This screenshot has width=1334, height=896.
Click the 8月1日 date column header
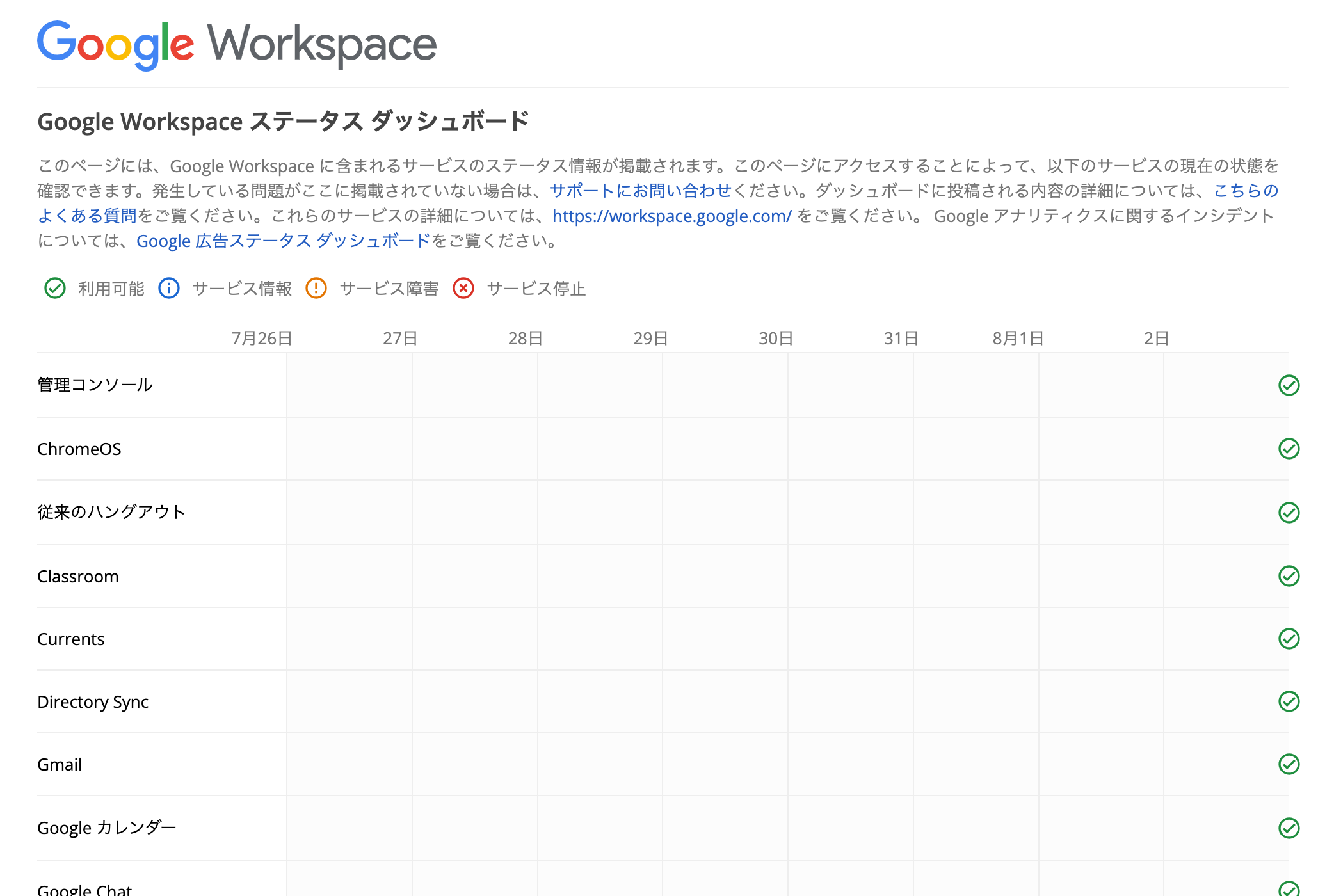coord(1018,339)
